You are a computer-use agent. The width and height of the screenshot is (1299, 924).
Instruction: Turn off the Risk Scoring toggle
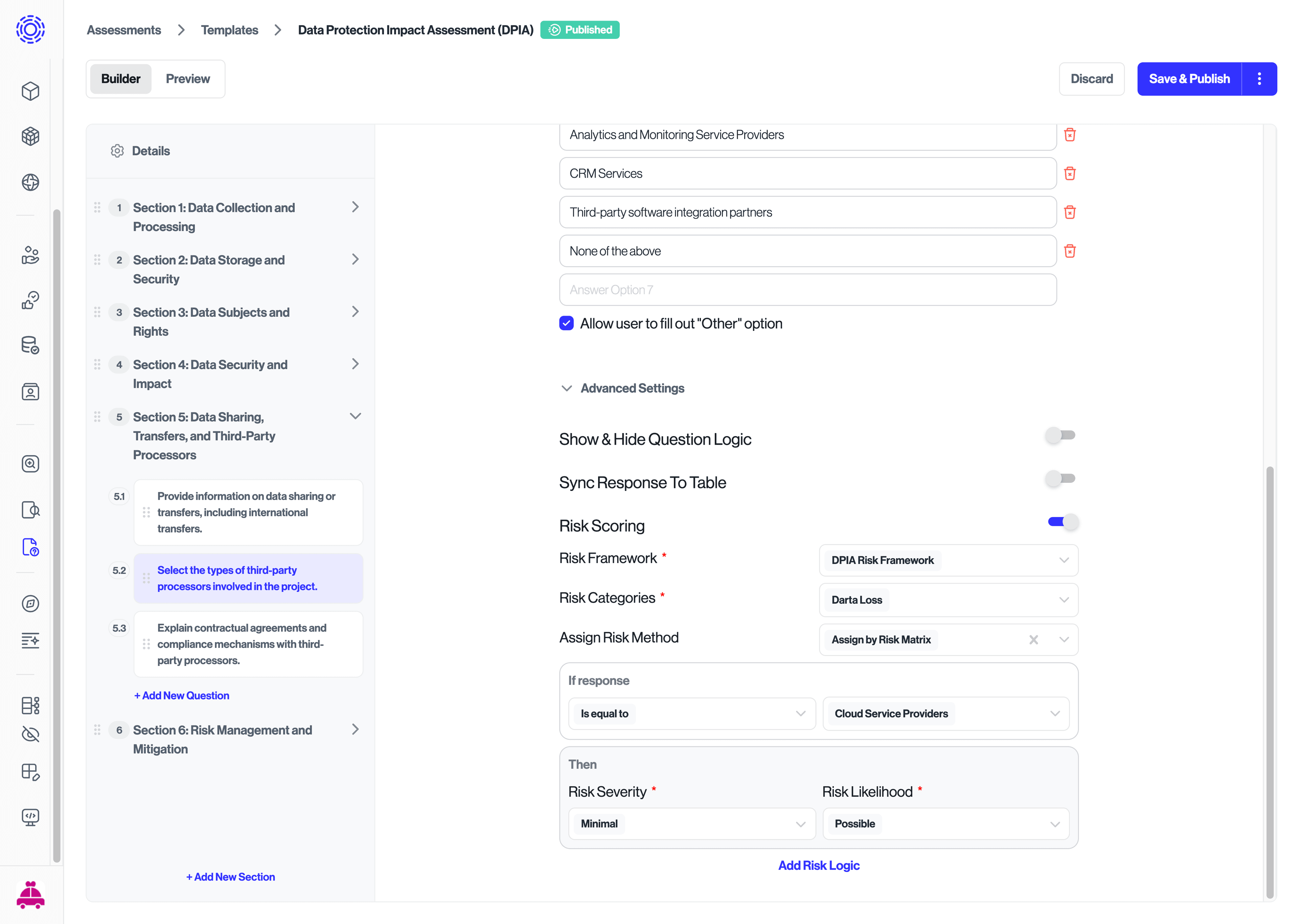pyautogui.click(x=1063, y=522)
